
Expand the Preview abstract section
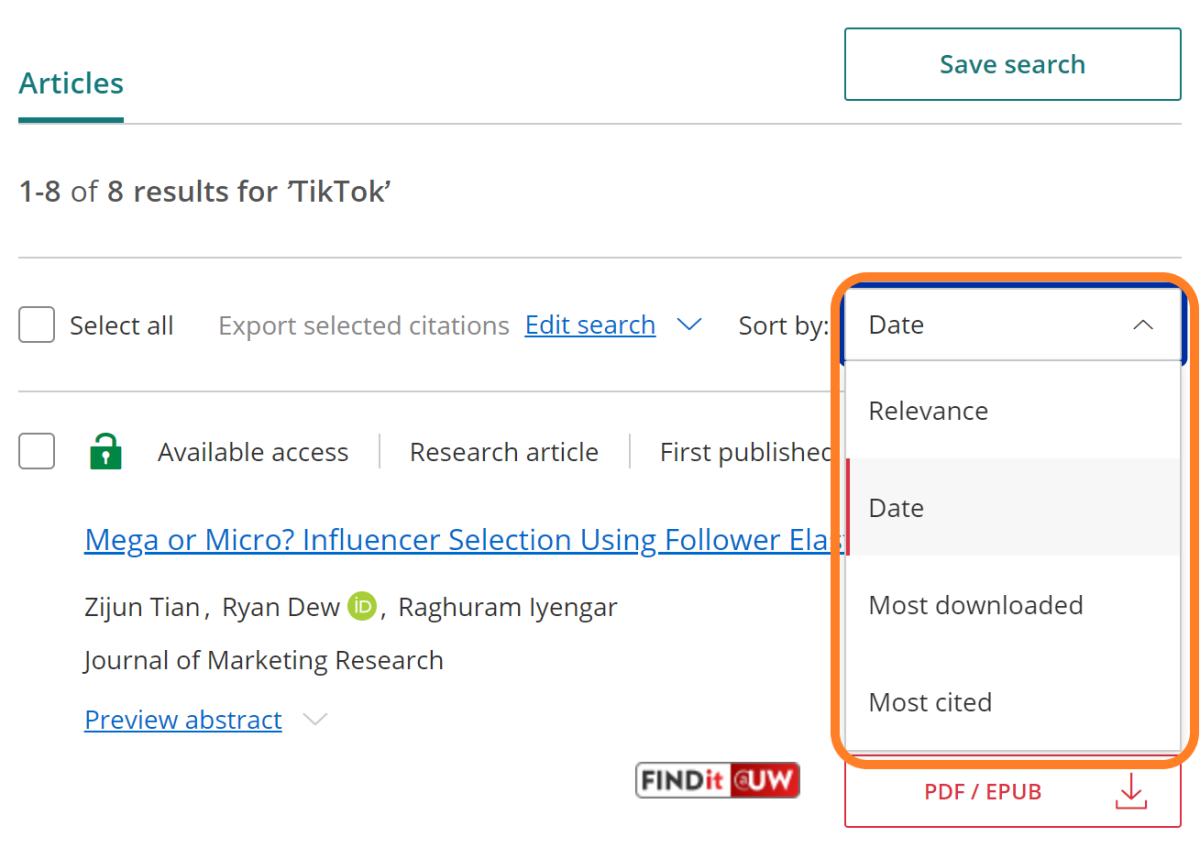[x=183, y=719]
